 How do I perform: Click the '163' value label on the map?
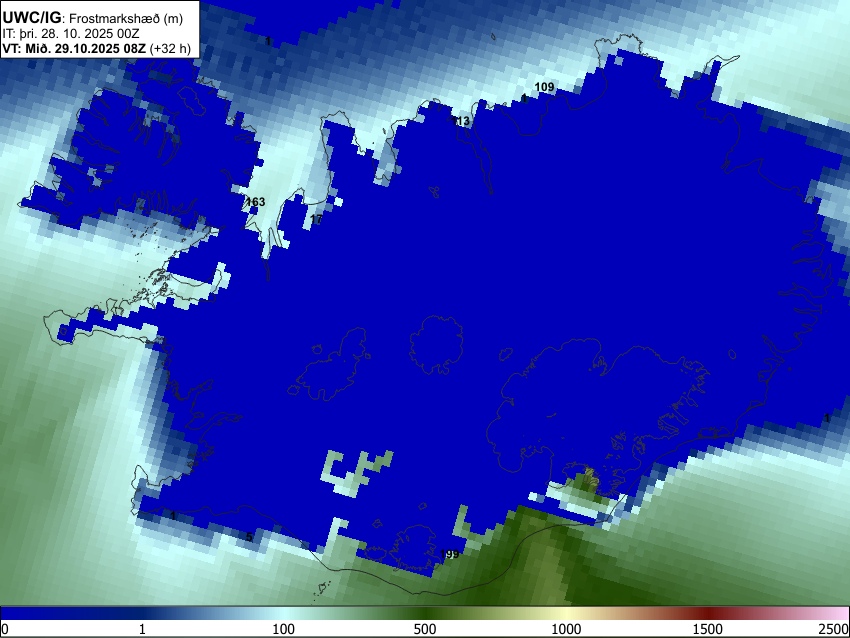point(255,202)
